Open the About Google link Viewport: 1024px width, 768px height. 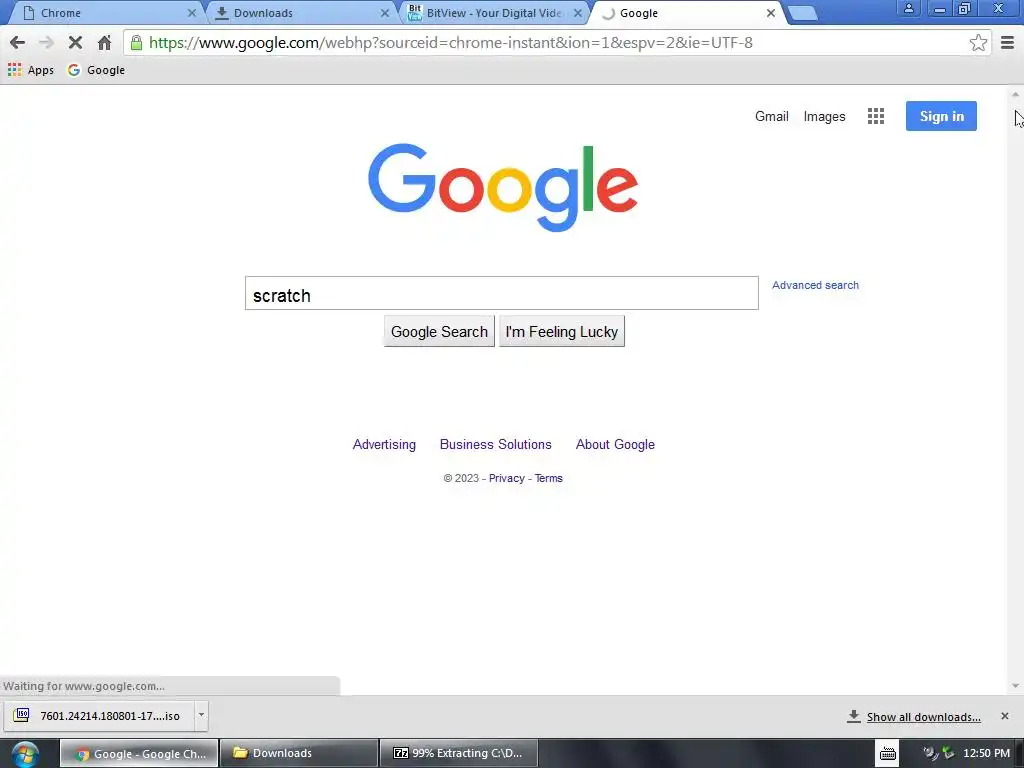615,445
